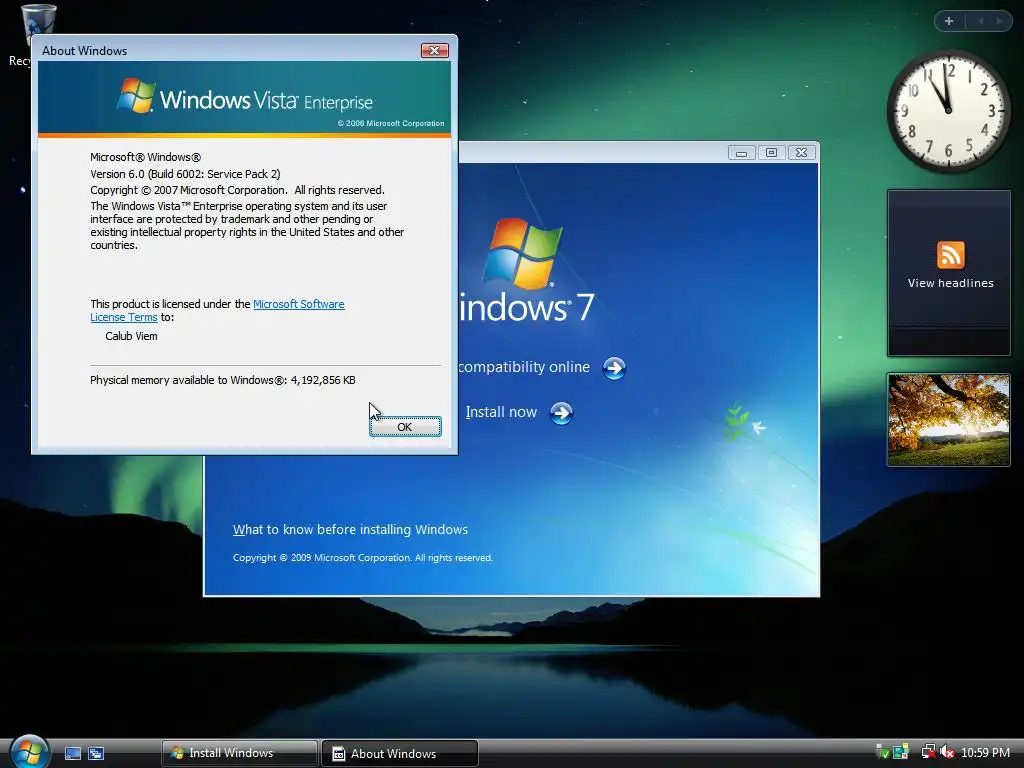The height and width of the screenshot is (768, 1024).
Task: Maximize the Install Windows window
Action: (x=771, y=153)
